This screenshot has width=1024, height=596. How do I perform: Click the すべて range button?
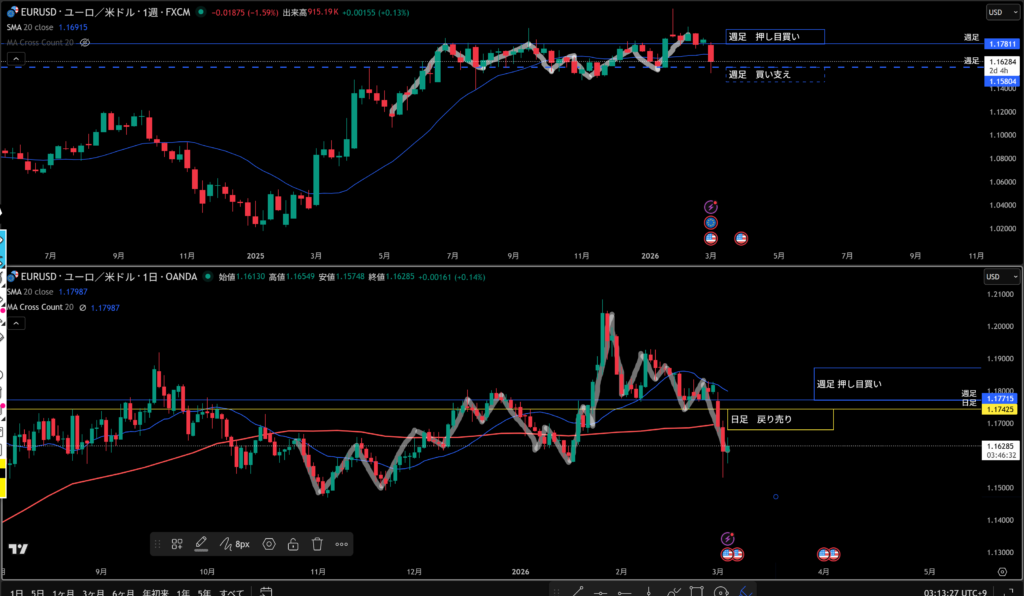pyautogui.click(x=231, y=590)
